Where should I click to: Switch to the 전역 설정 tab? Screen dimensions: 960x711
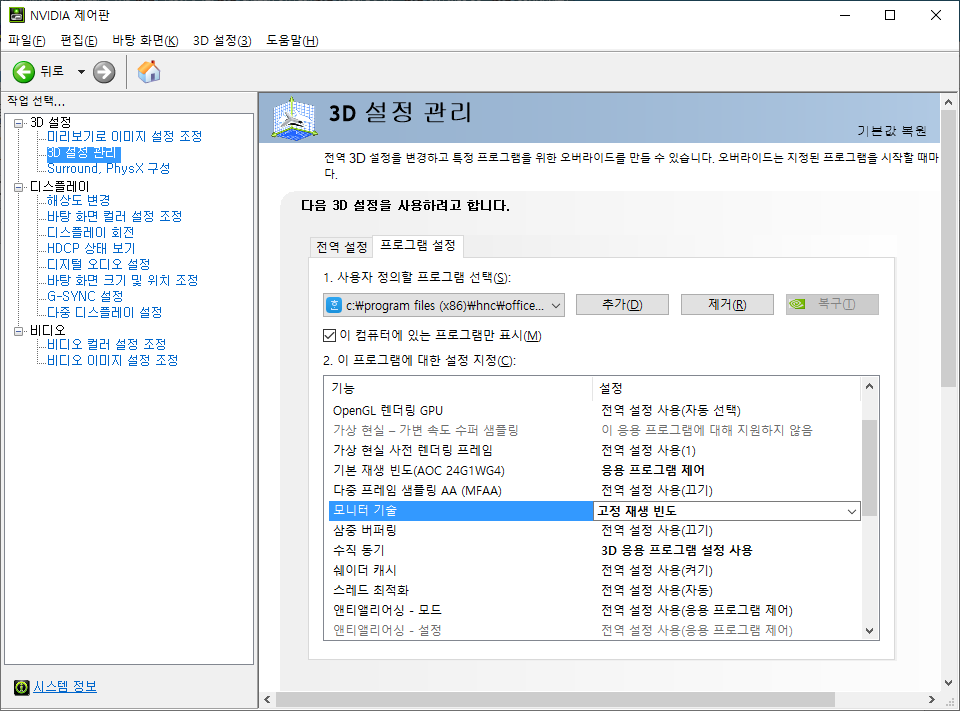tap(341, 247)
